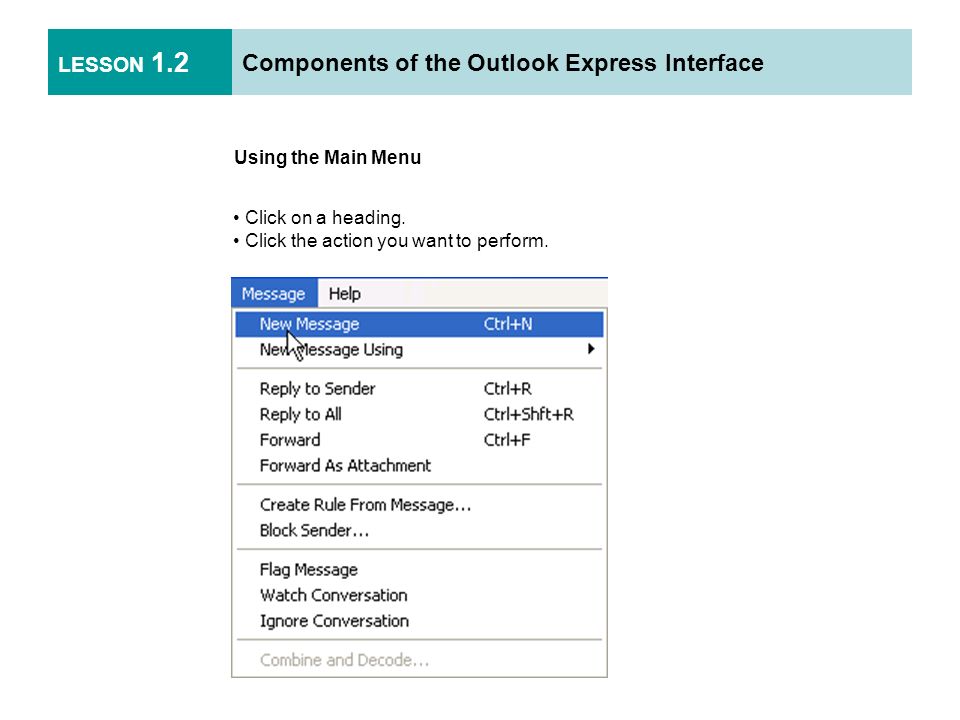The width and height of the screenshot is (960, 720).
Task: Click the Ctrl+Shft+R shortcut text
Action: (x=528, y=414)
